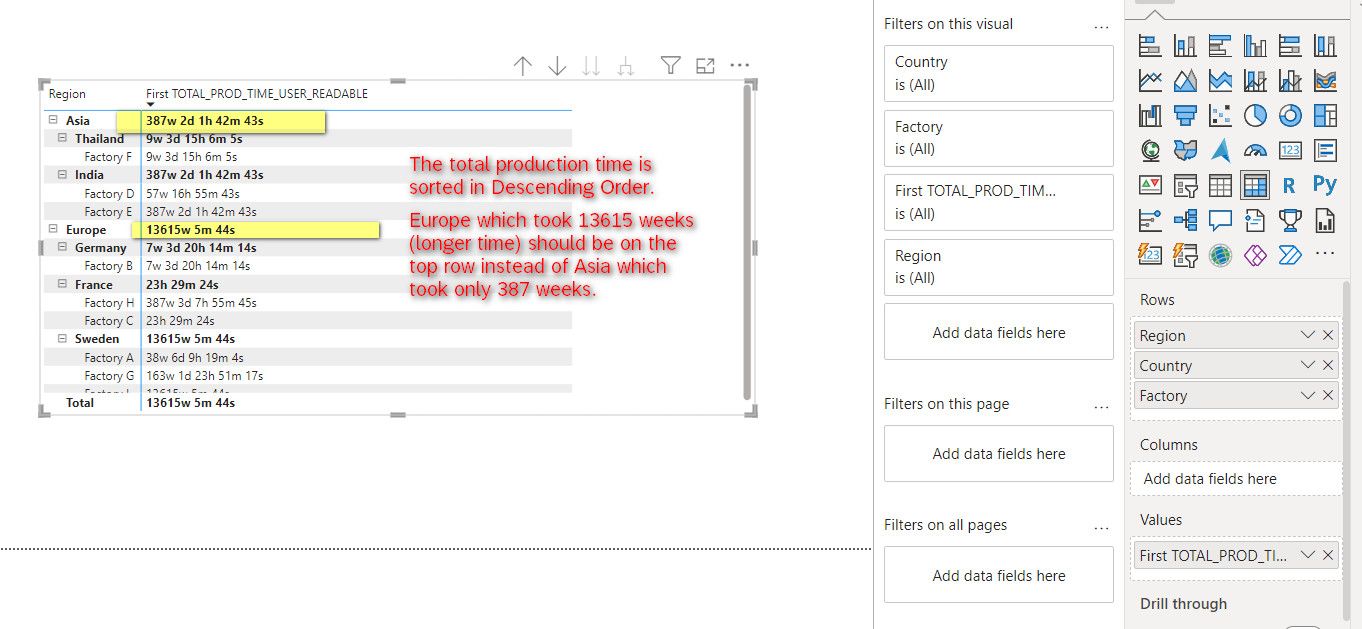Select the Funnel chart visual

click(1185, 115)
